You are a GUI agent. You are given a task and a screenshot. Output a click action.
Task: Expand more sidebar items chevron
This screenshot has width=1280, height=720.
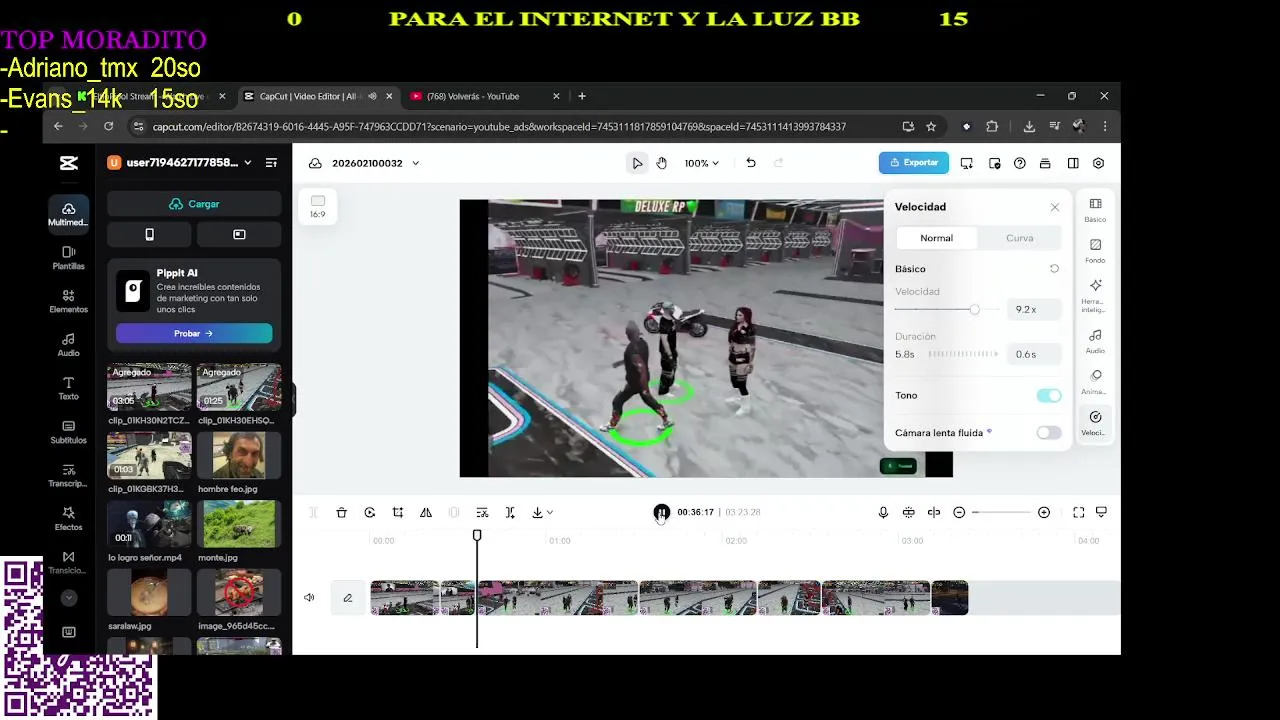pos(69,598)
